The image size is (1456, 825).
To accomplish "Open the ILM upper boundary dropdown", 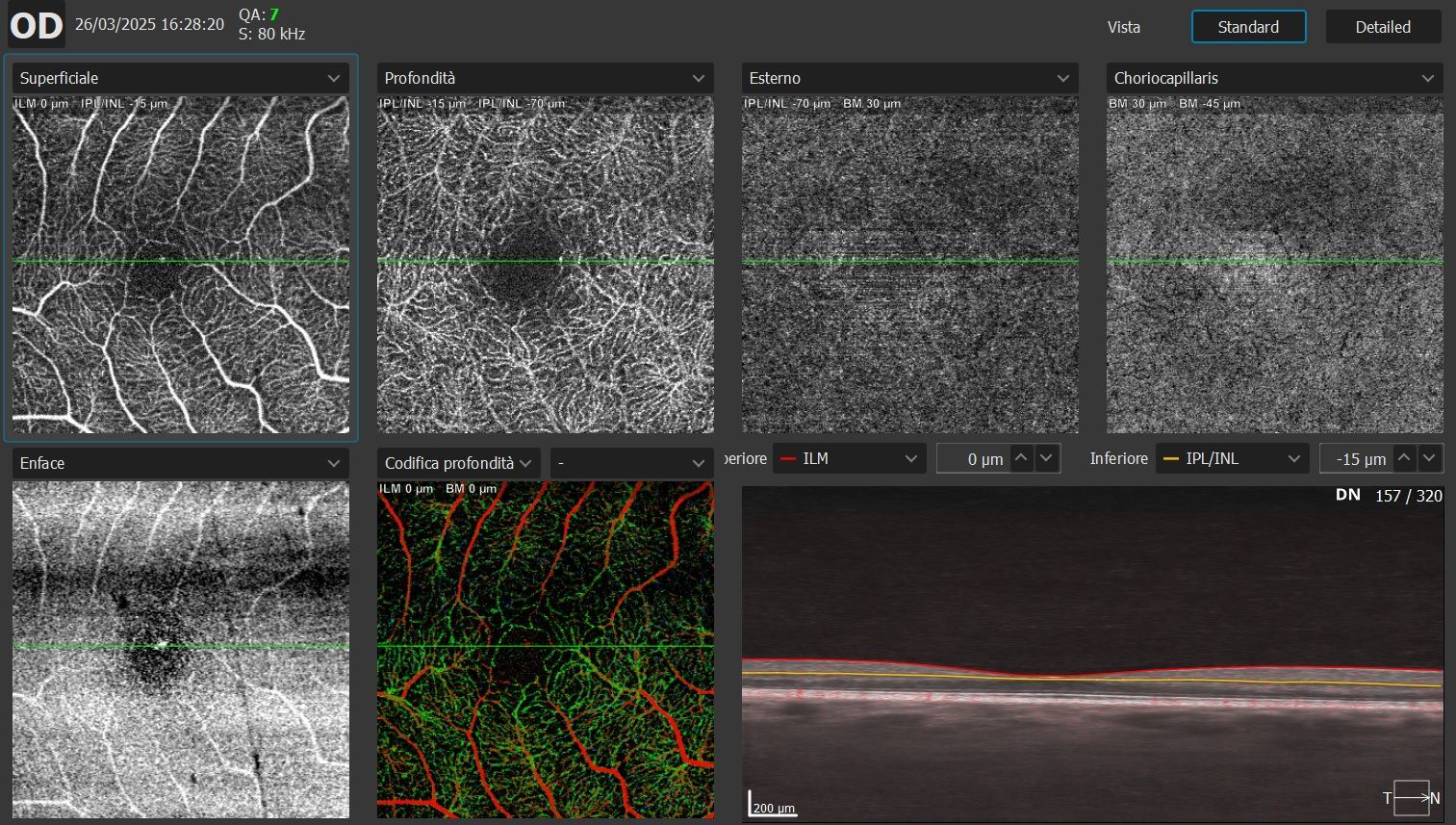I will point(850,458).
